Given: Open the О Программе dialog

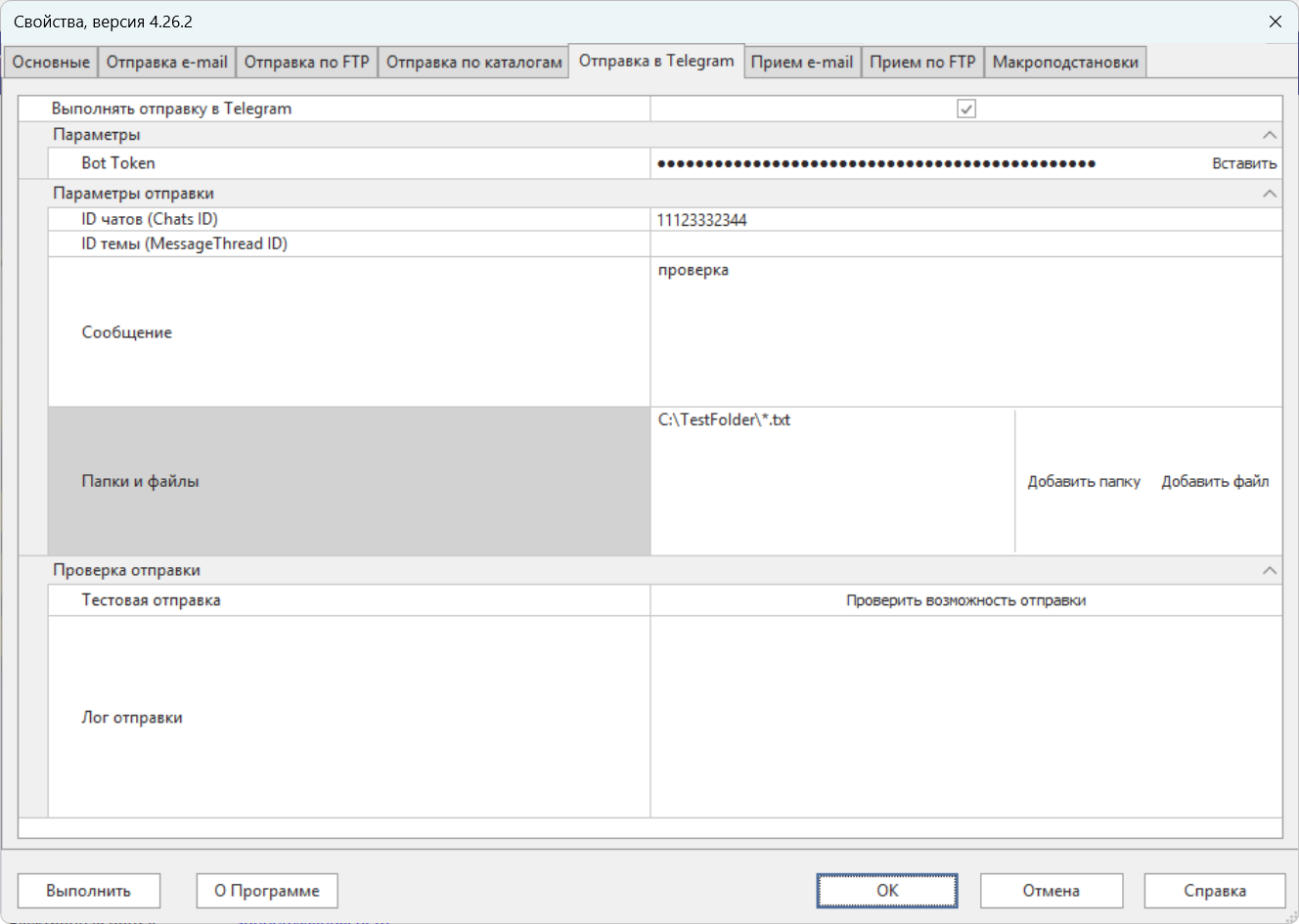Looking at the screenshot, I should 267,891.
